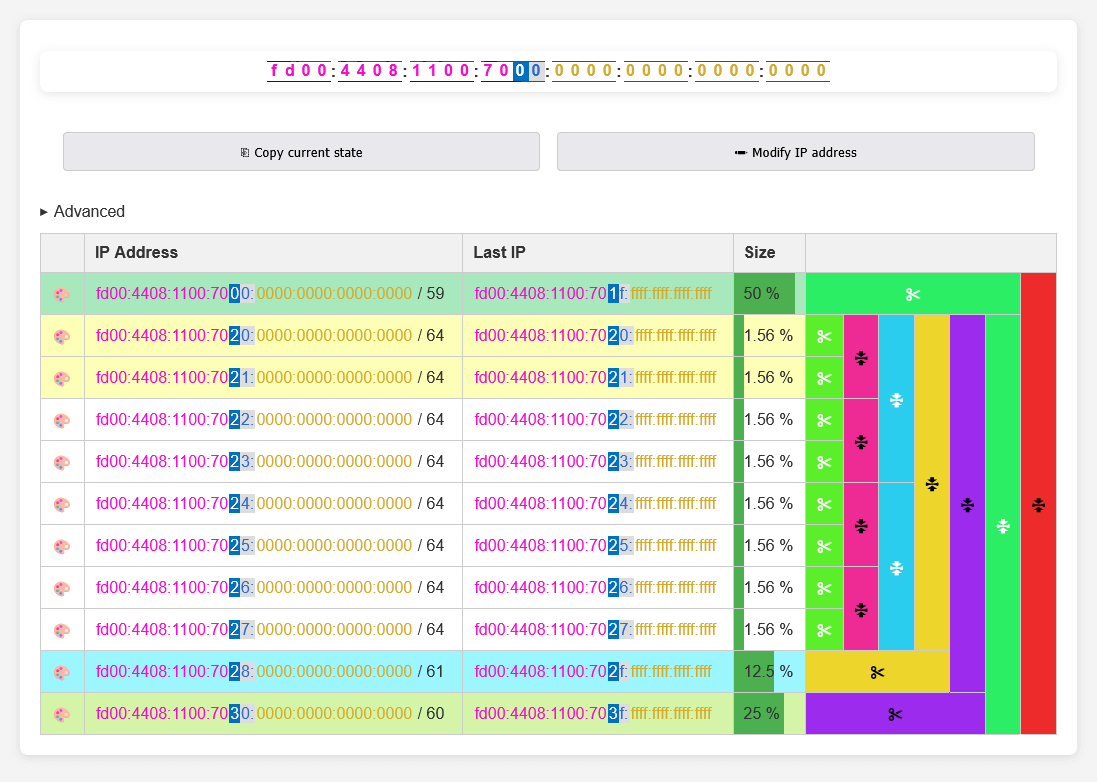The image size is (1097, 782).
Task: Join 7020–7023 using the upper blue icon
Action: [896, 400]
